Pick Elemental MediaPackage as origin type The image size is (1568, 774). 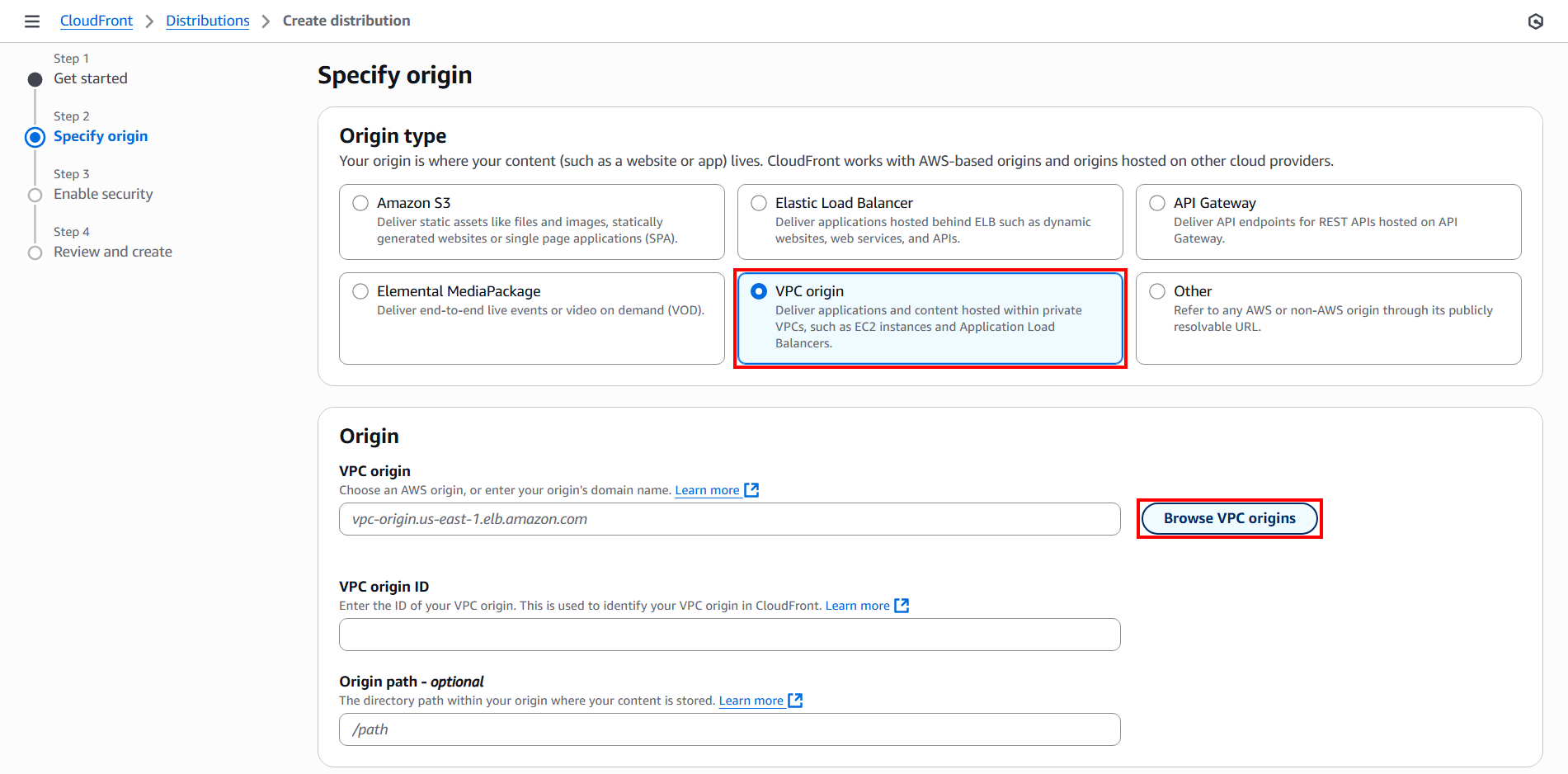coord(360,291)
